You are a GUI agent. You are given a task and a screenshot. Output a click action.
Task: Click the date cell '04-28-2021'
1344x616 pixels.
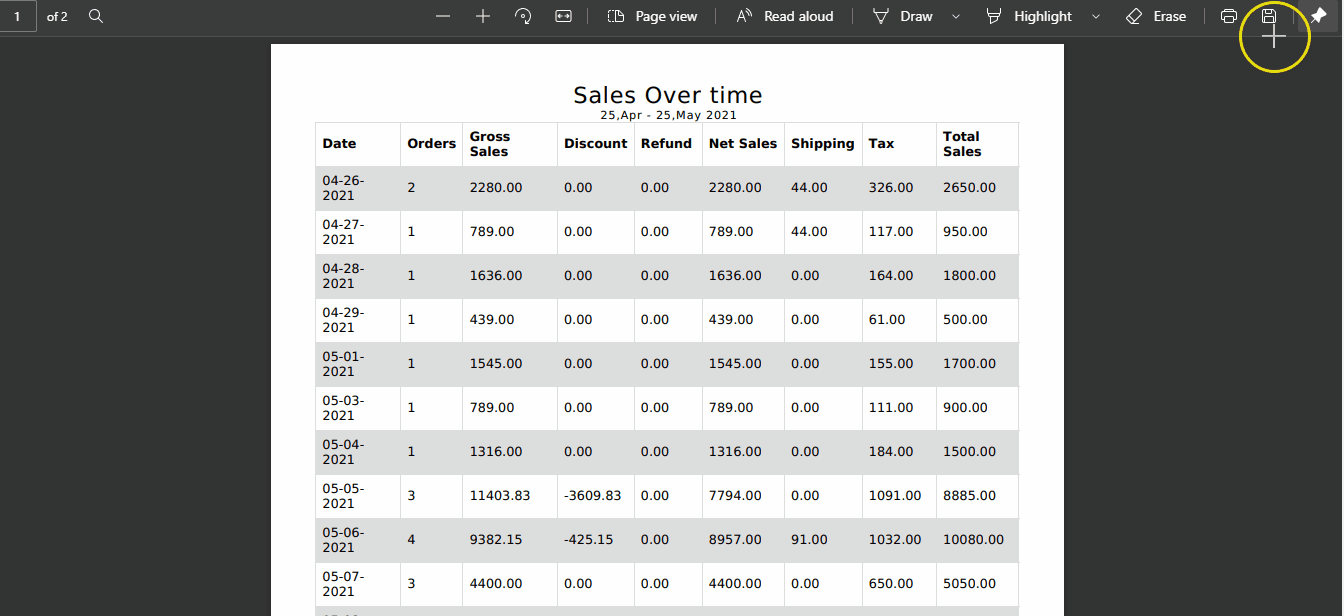click(343, 276)
